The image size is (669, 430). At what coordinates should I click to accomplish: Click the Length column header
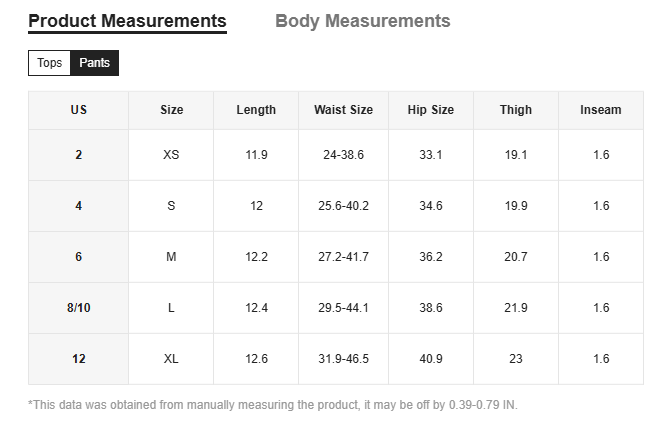256,110
